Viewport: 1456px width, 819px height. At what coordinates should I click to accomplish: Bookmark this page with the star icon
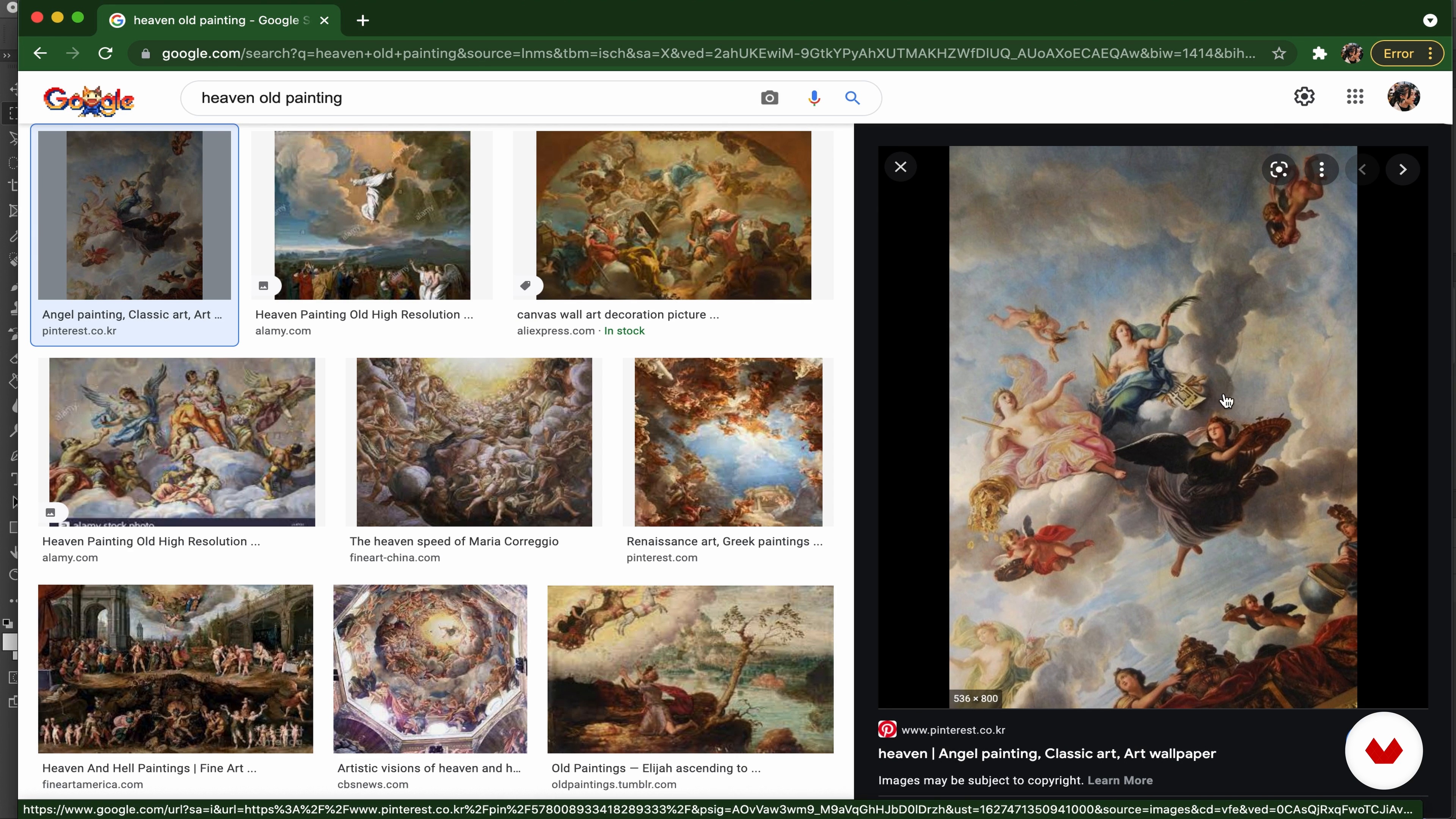[x=1279, y=53]
